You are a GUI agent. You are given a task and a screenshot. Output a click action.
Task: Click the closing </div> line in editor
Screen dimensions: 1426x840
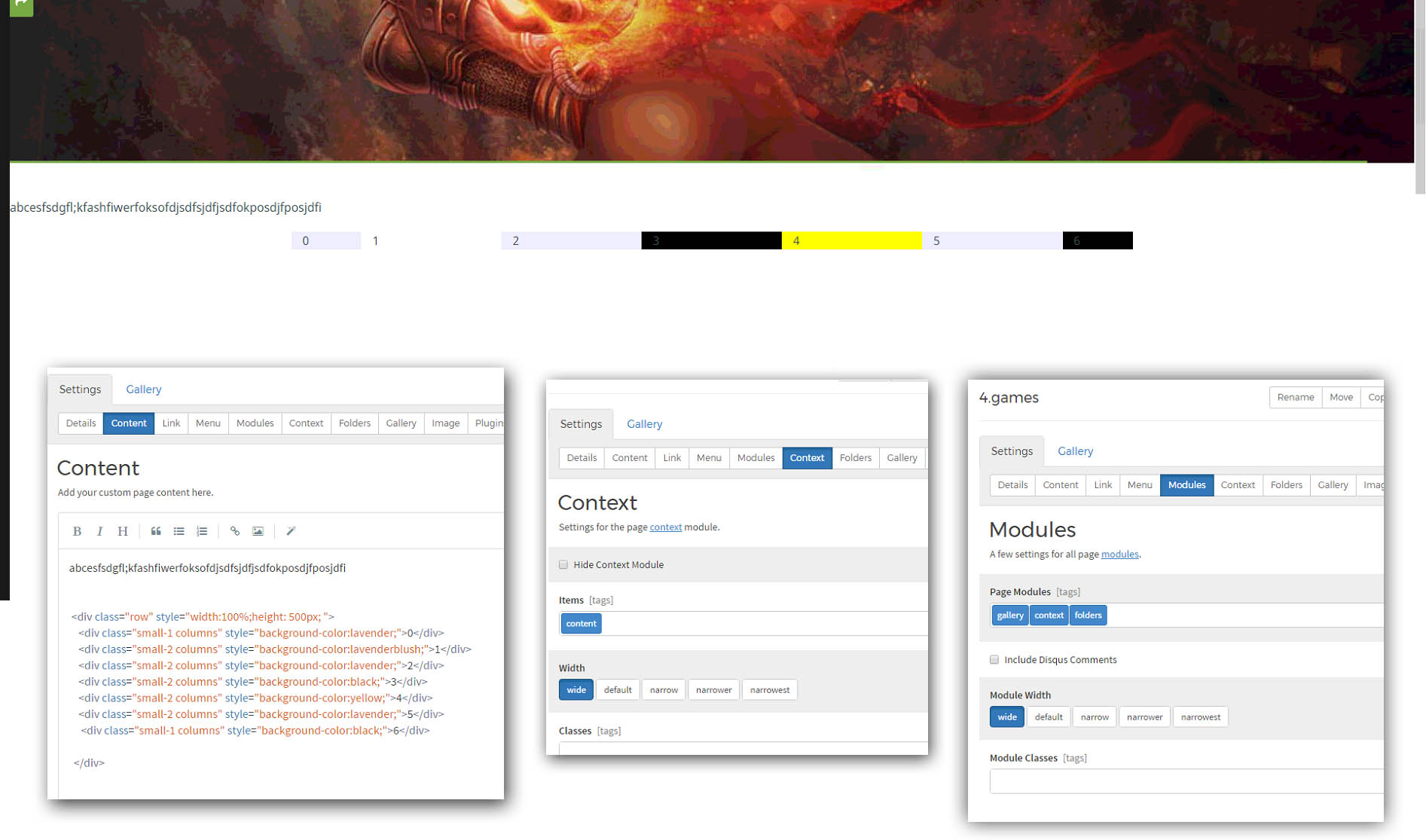pos(89,763)
